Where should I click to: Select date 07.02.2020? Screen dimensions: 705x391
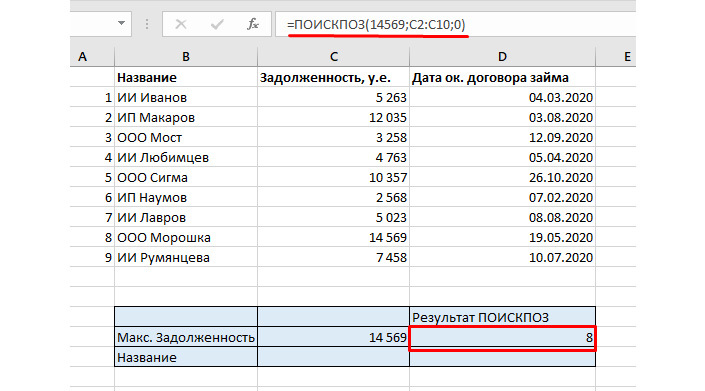(502, 197)
